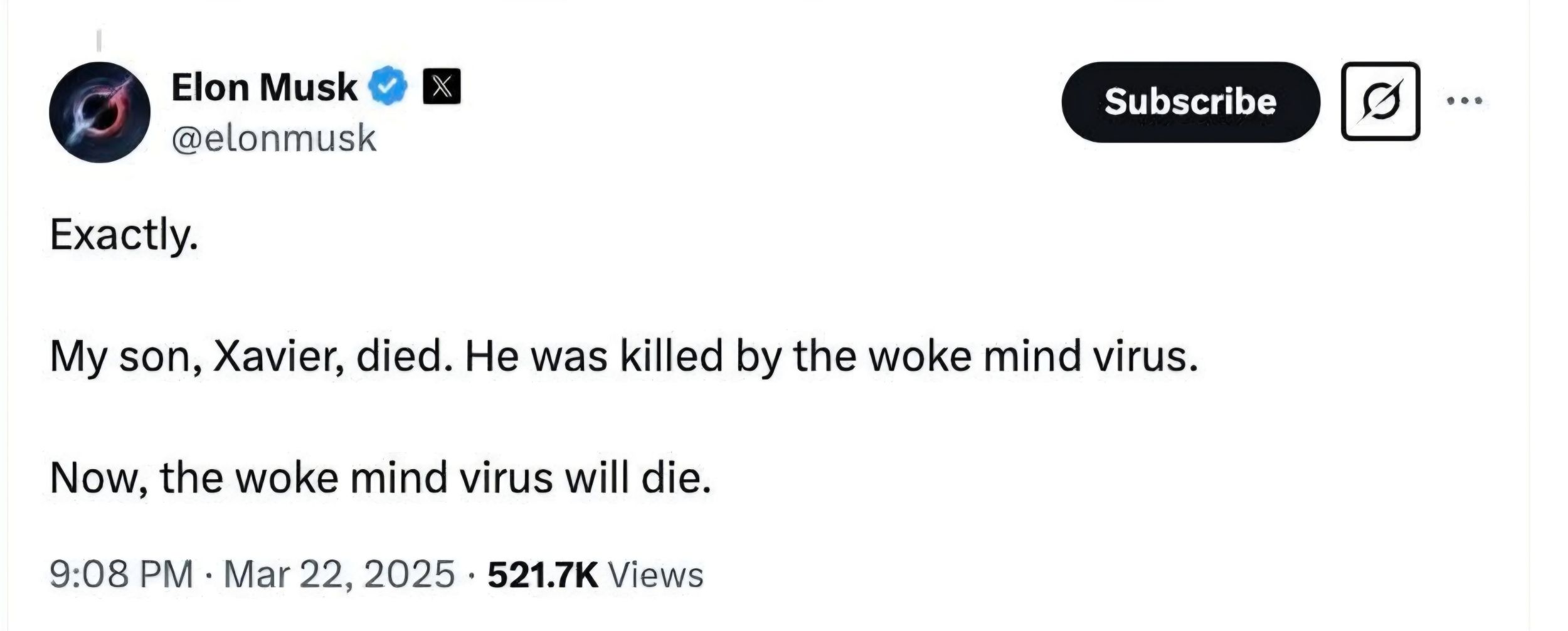Click the blue verified checkmark badge
This screenshot has height=631, width=1568.
tap(390, 86)
